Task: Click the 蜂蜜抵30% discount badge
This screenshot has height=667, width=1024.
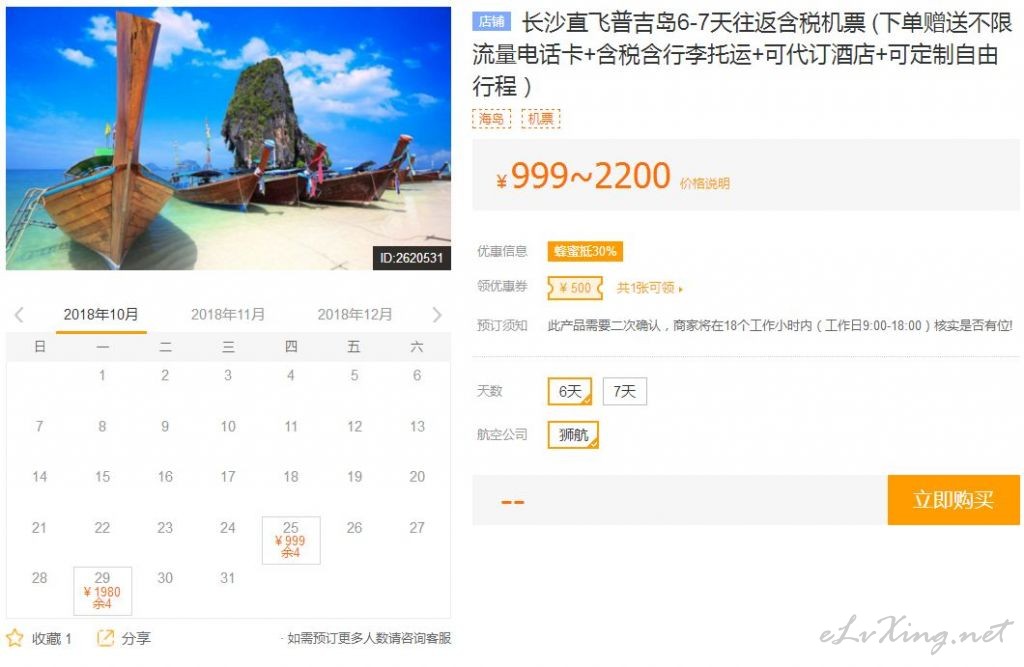Action: click(585, 251)
